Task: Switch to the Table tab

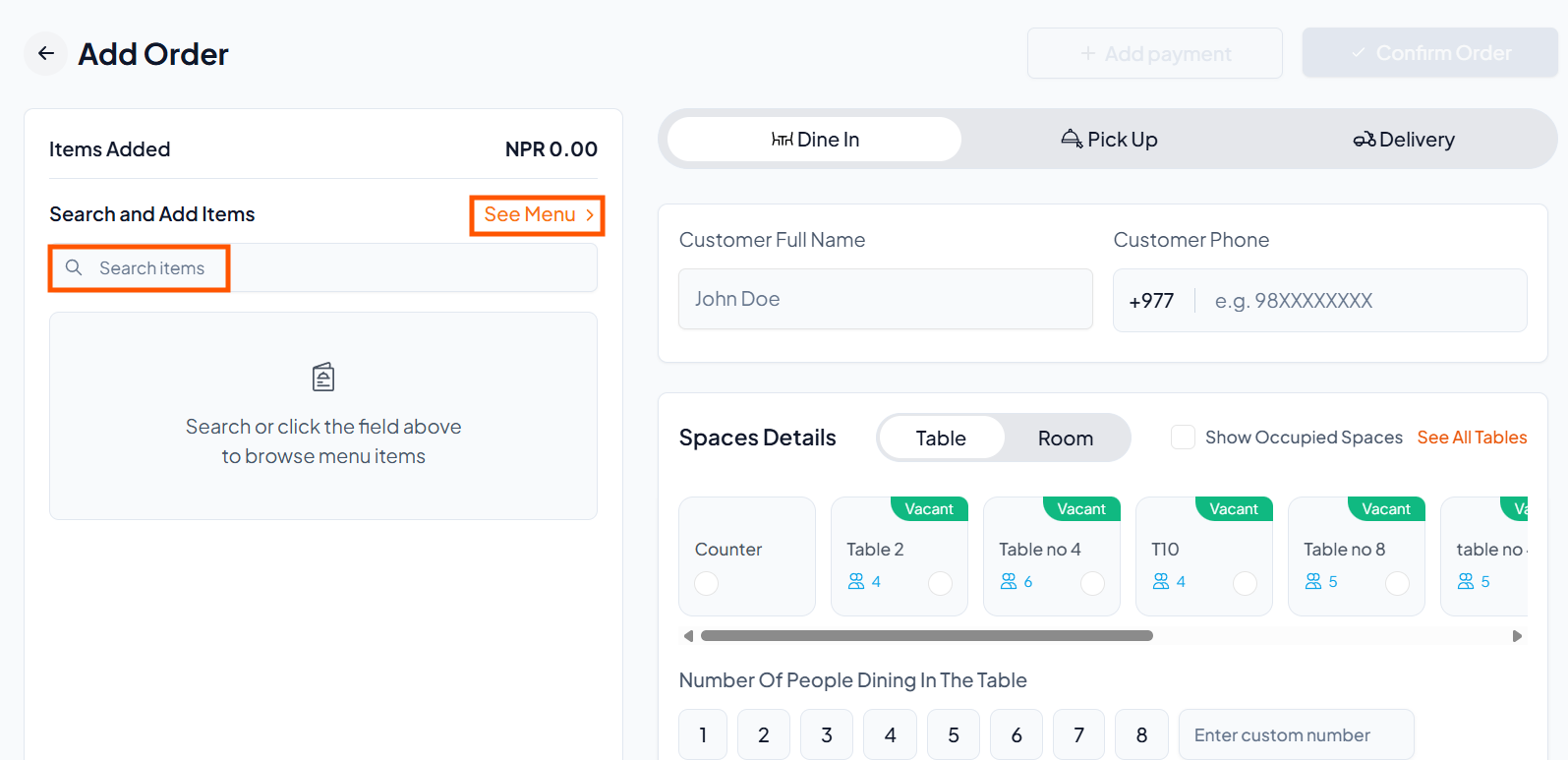Action: pos(941,438)
